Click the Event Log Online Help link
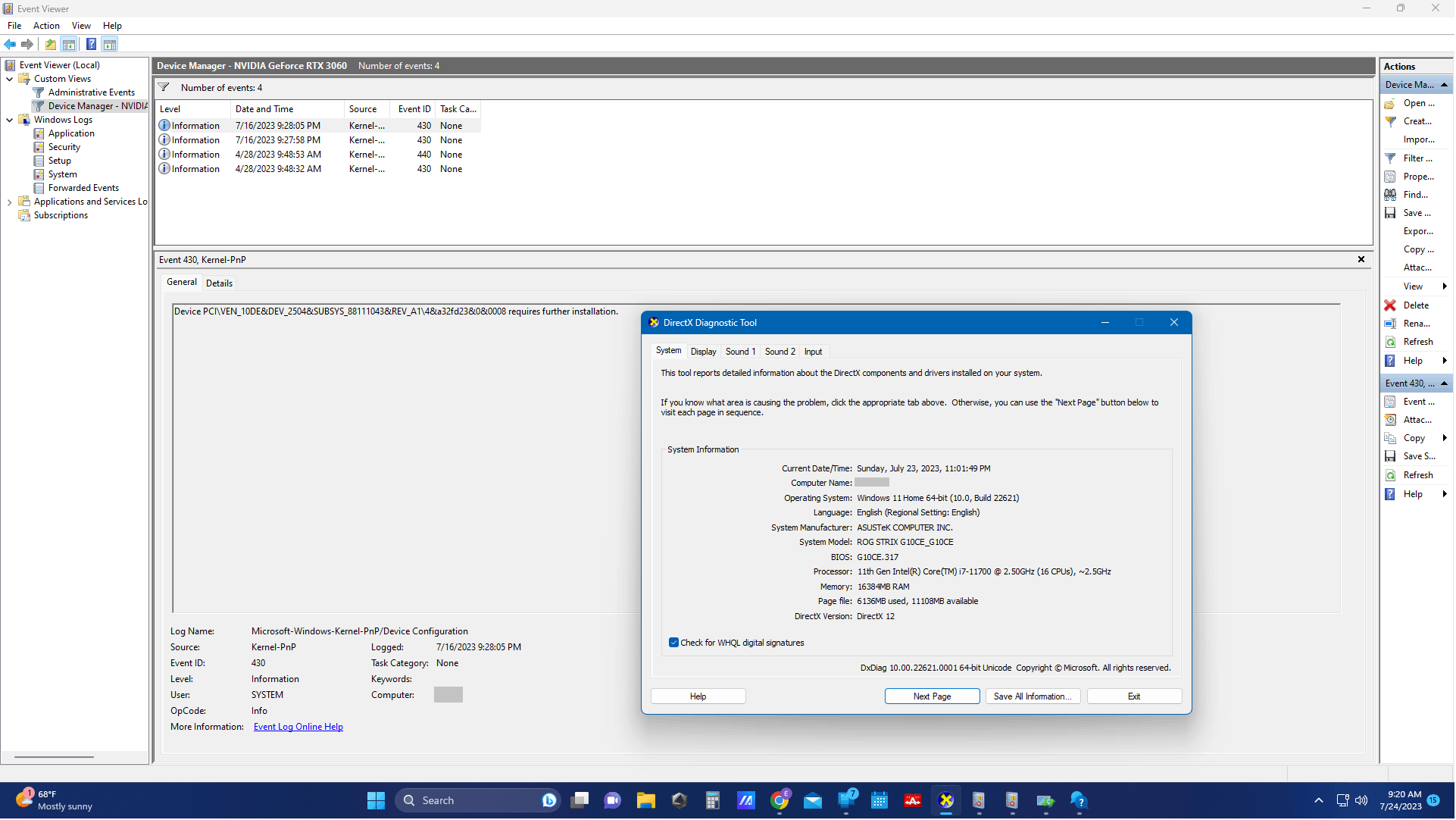The height and width of the screenshot is (820, 1456). coord(297,727)
